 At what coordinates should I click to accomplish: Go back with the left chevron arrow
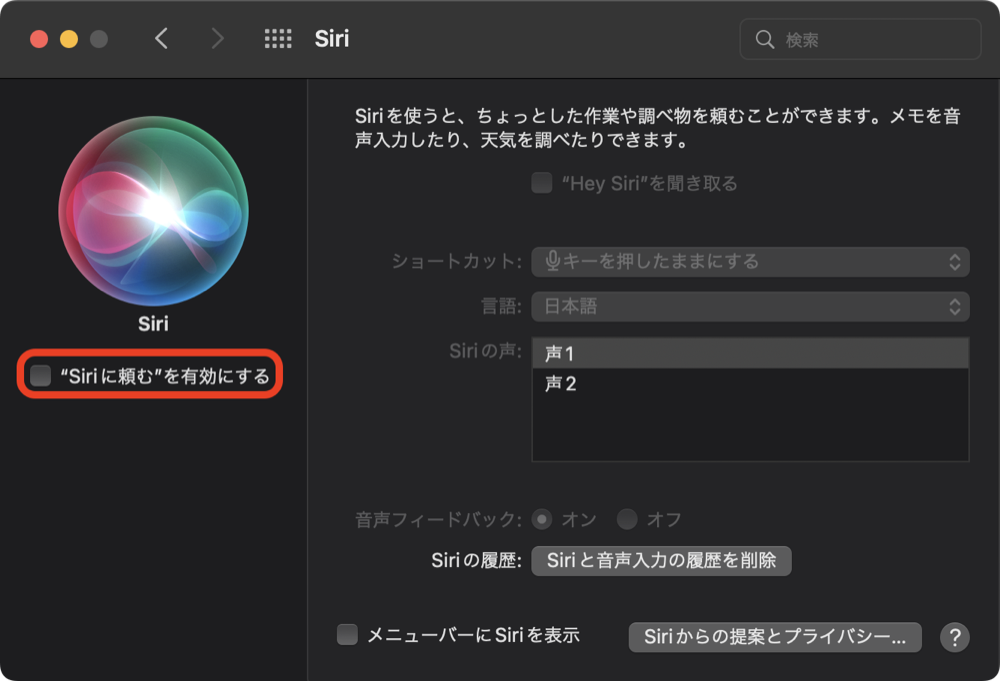(x=161, y=39)
